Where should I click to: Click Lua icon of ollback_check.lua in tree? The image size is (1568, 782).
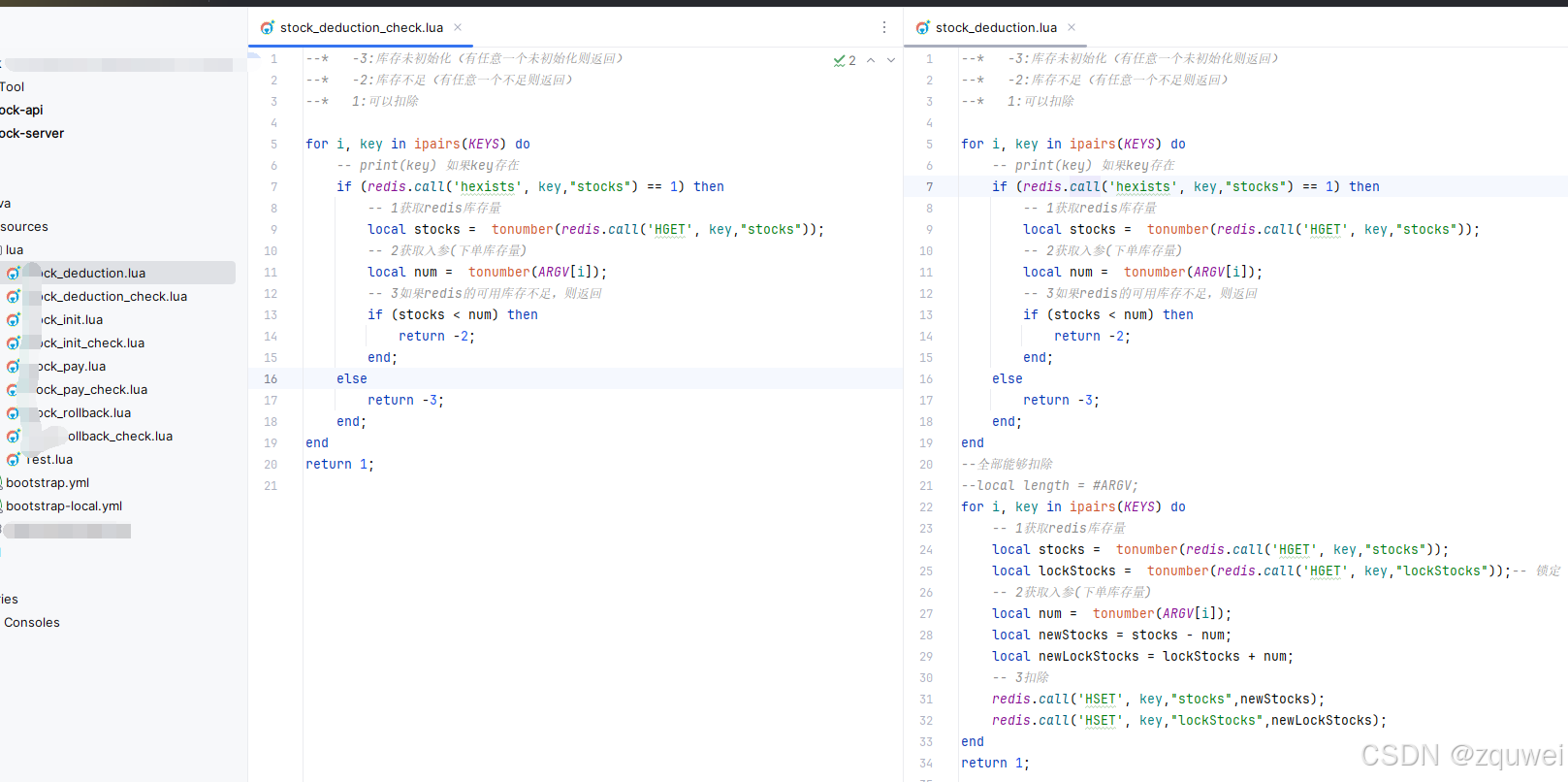click(x=14, y=437)
